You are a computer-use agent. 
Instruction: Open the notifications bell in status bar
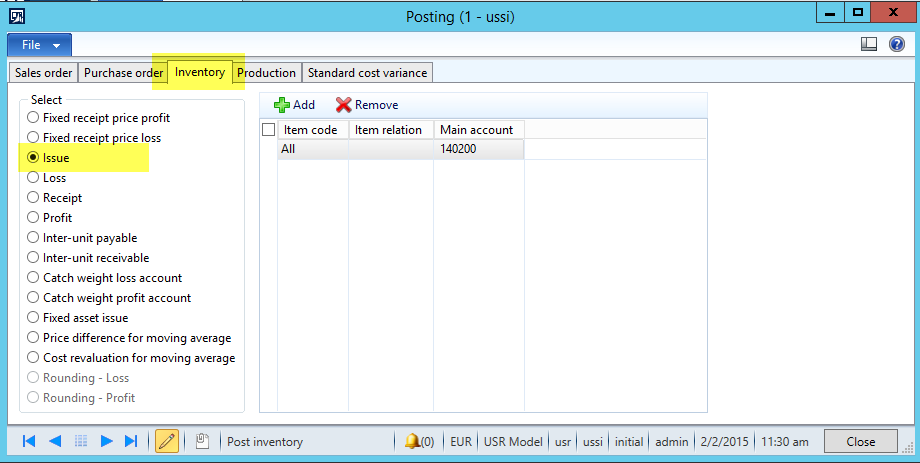[x=413, y=441]
